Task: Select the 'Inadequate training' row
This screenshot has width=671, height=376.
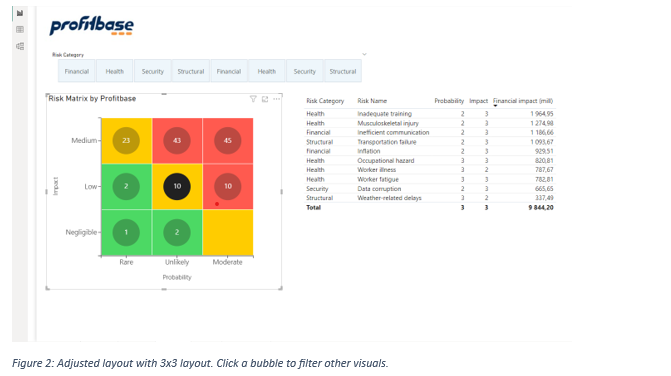Action: 430,114
